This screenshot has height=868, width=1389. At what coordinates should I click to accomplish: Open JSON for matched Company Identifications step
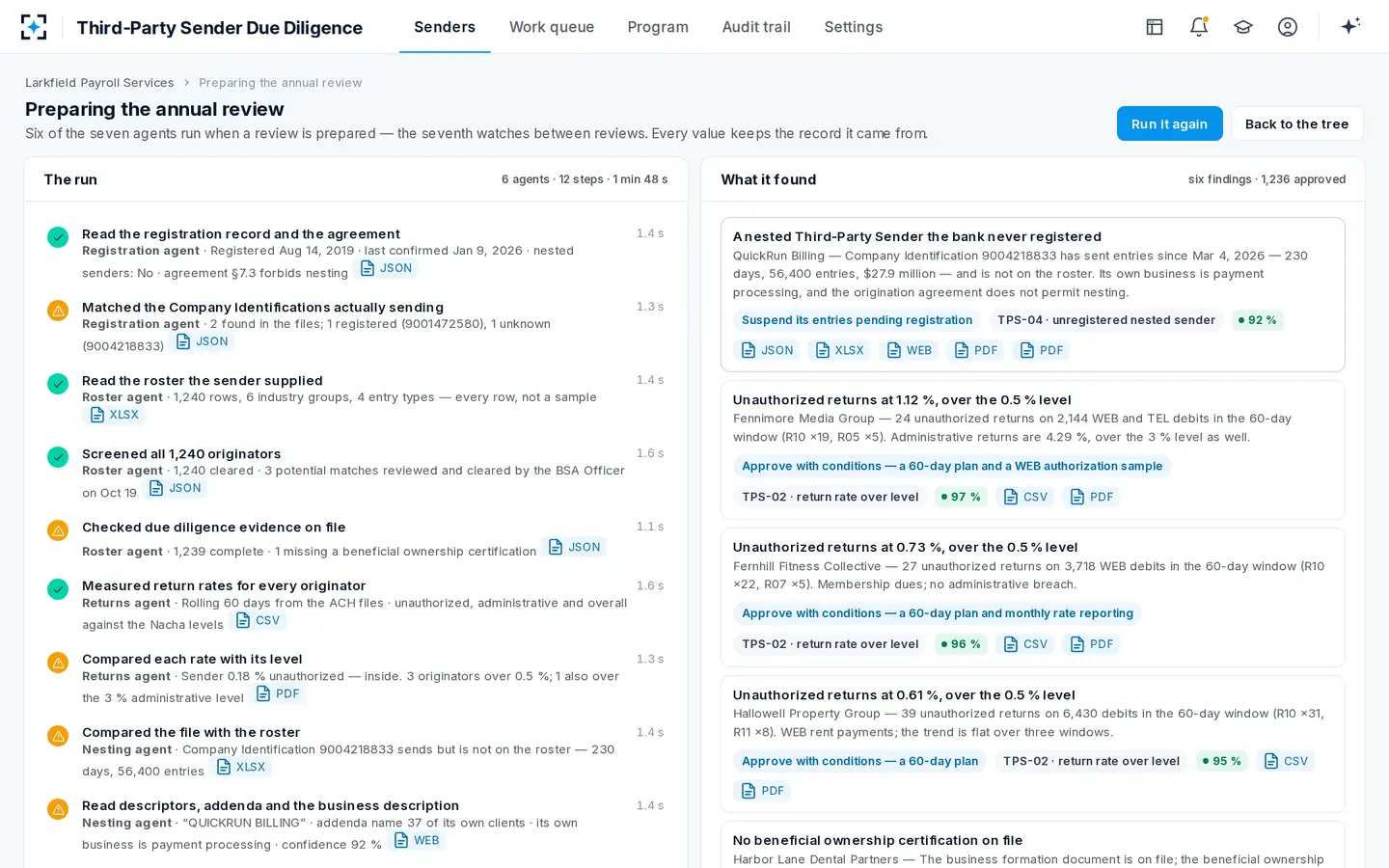click(203, 341)
